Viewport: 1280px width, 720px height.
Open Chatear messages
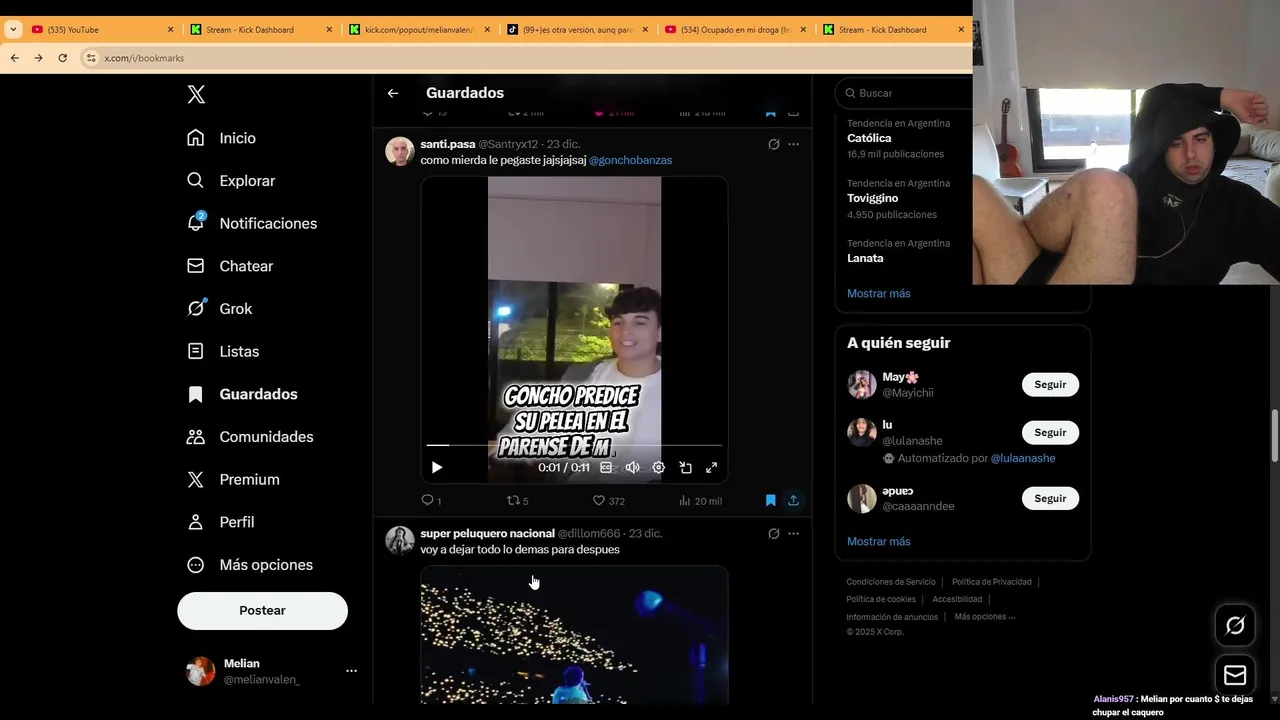[230, 266]
